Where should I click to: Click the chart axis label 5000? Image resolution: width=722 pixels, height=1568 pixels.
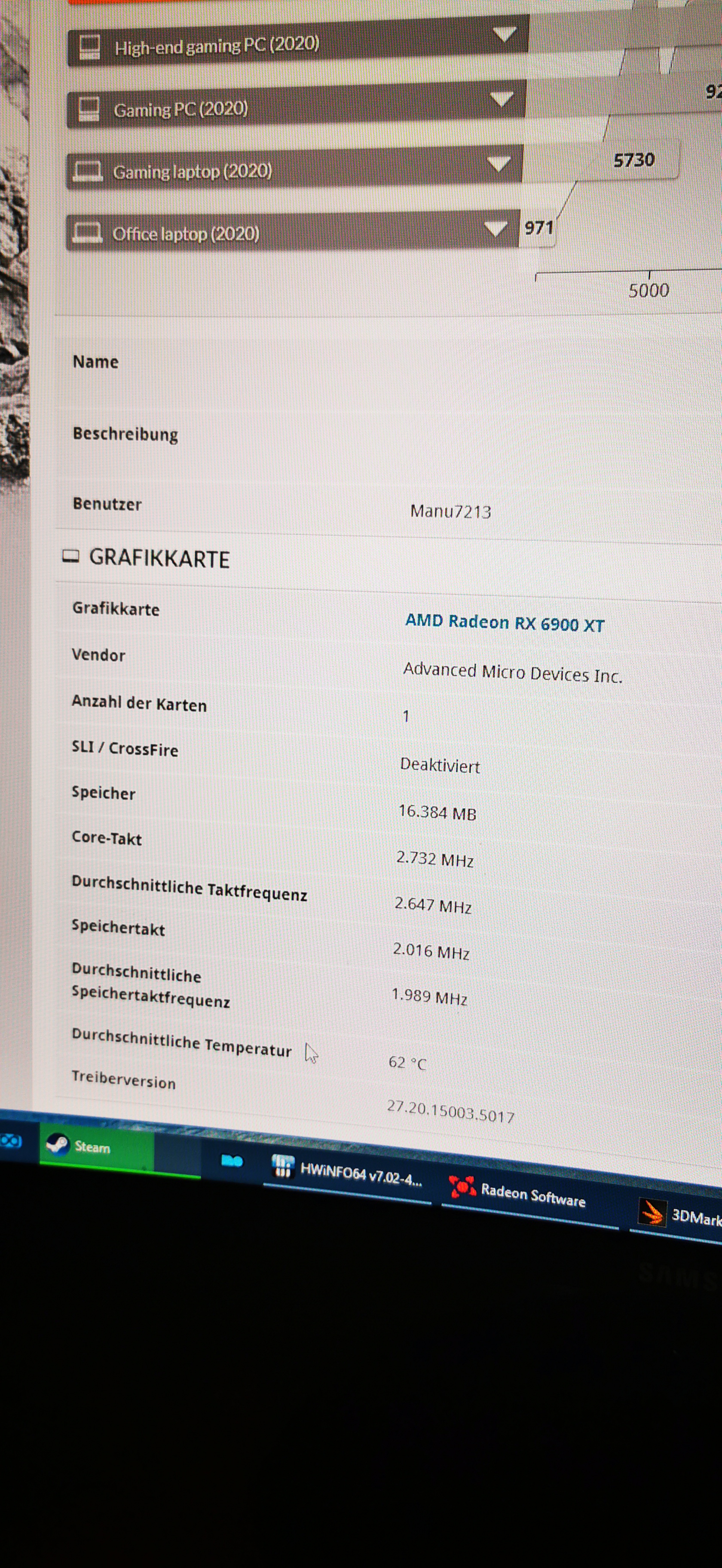[649, 291]
